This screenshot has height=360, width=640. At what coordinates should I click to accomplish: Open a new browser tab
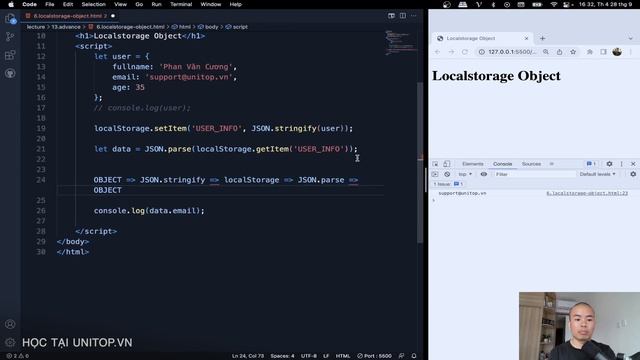coord(542,38)
